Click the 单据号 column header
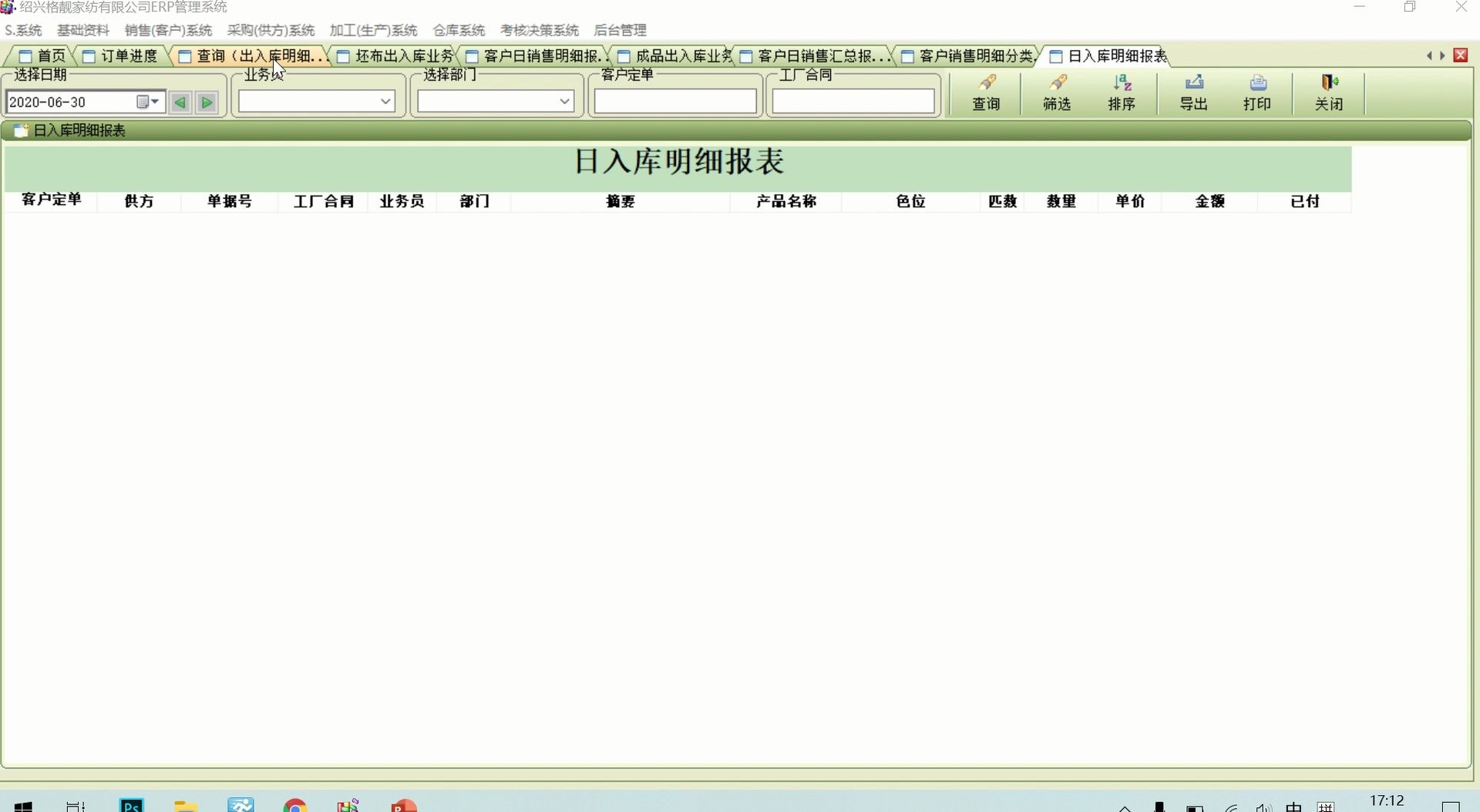 pyautogui.click(x=230, y=201)
